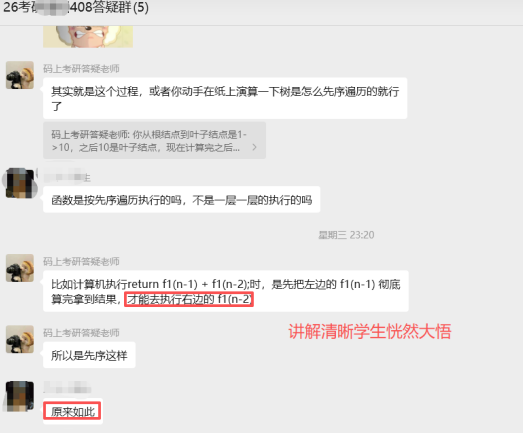This screenshot has height=433, width=523.
Task: Click sender name 码上考研答疑老师 above f1(n-1) message
Action: [x=81, y=262]
